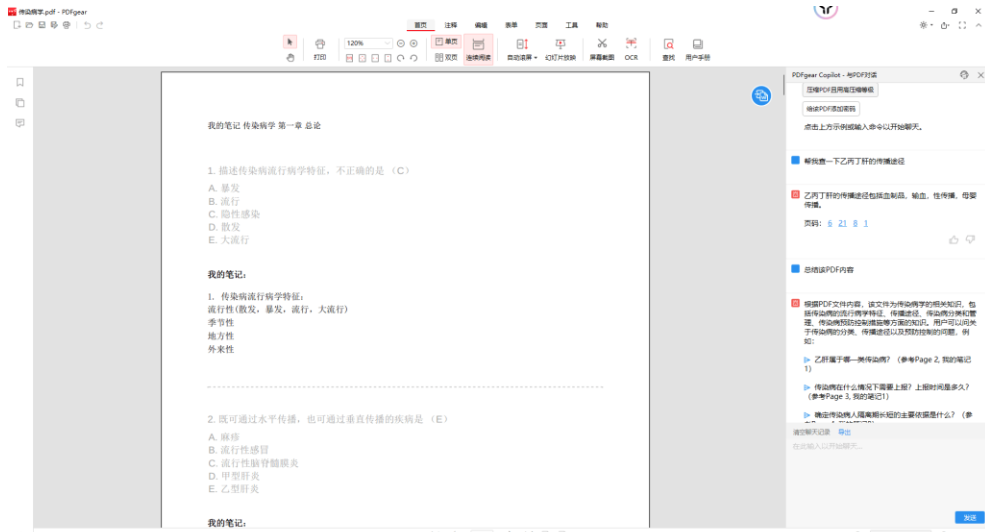The height and width of the screenshot is (532, 985).
Task: Start 屏幕截图 screen capture tool
Action: coord(602,49)
